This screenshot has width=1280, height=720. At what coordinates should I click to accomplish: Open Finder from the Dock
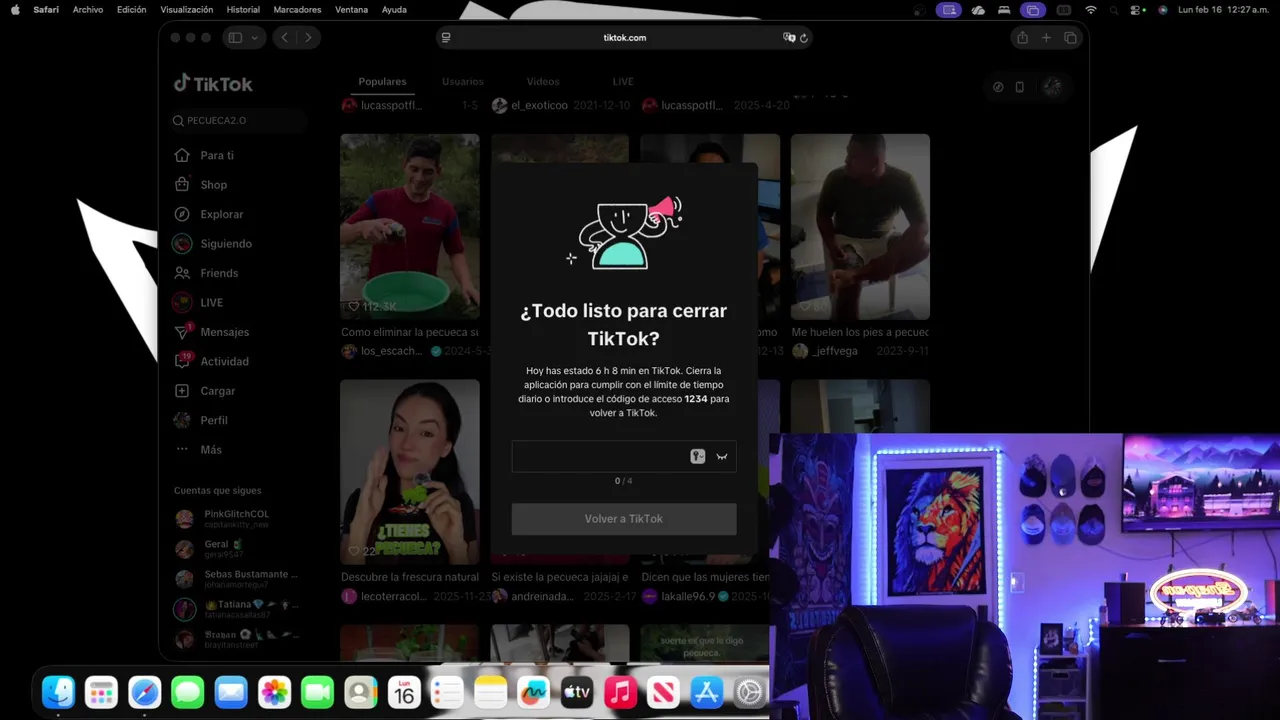click(x=58, y=692)
